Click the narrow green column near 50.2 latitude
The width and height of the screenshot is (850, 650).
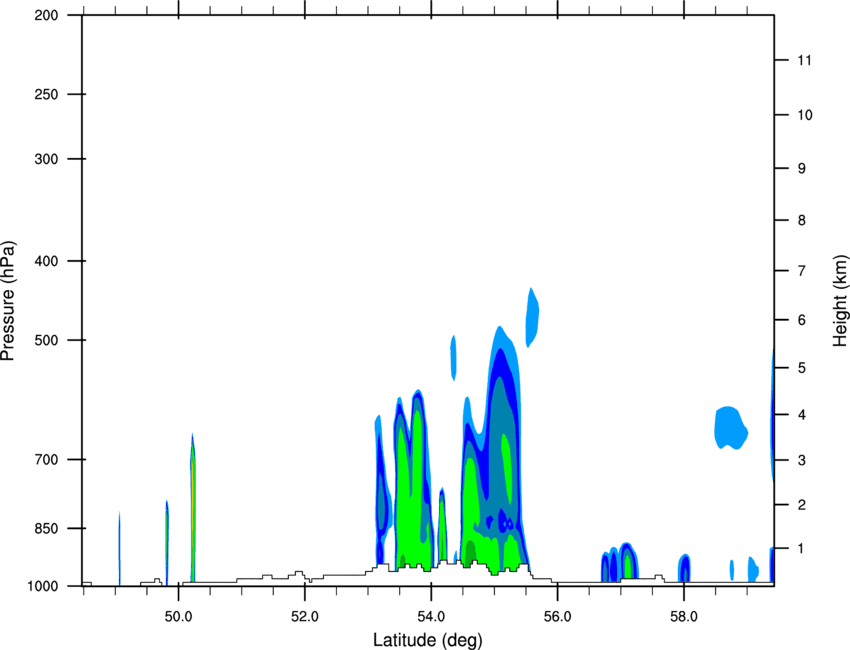[x=192, y=507]
